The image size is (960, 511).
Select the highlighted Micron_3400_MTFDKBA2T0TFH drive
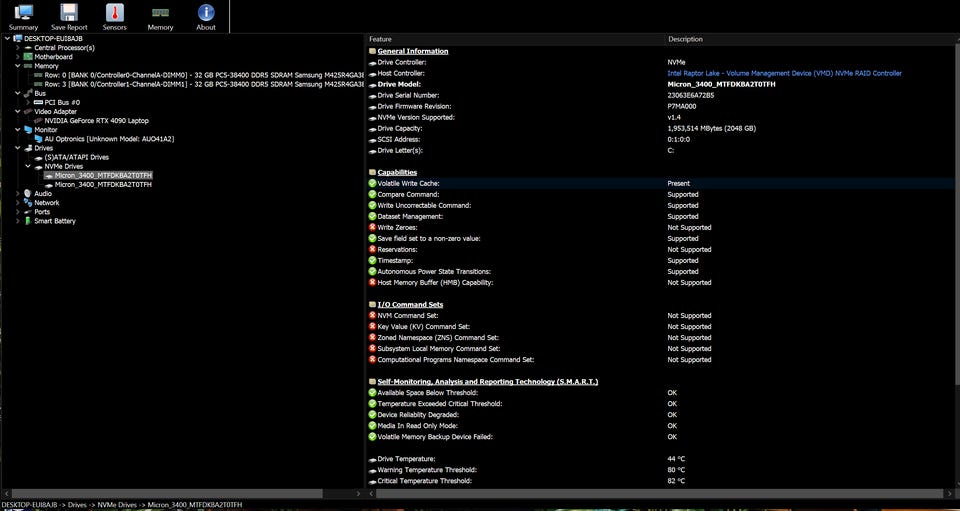pos(103,176)
